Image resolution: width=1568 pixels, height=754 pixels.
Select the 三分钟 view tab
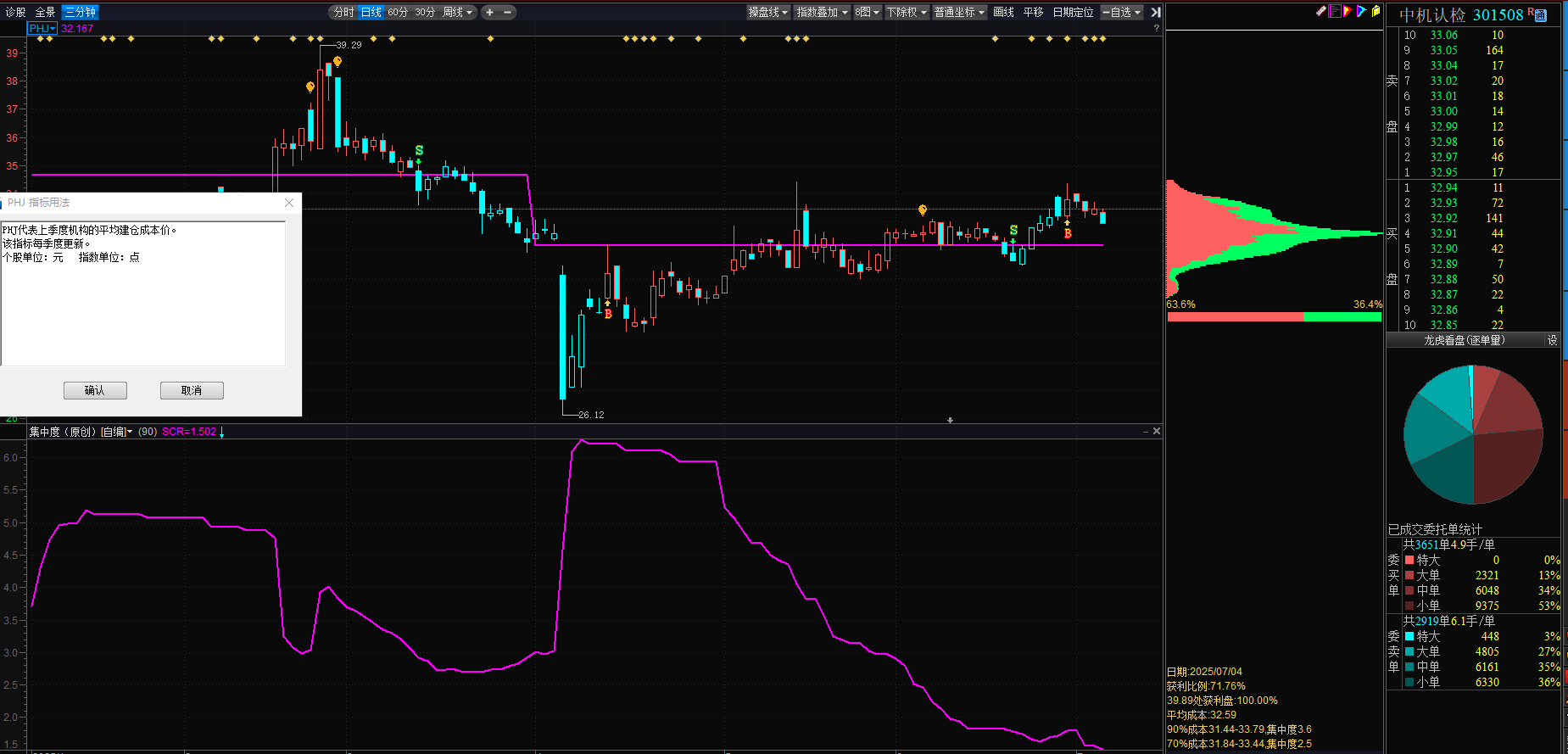(80, 12)
